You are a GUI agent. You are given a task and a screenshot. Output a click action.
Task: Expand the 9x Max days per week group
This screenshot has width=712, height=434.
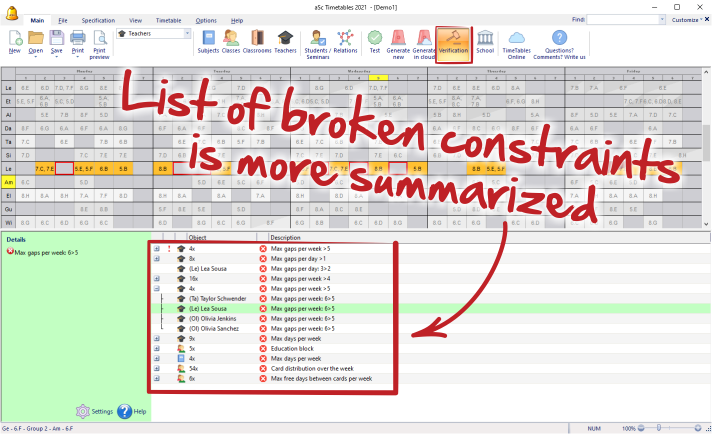click(157, 339)
